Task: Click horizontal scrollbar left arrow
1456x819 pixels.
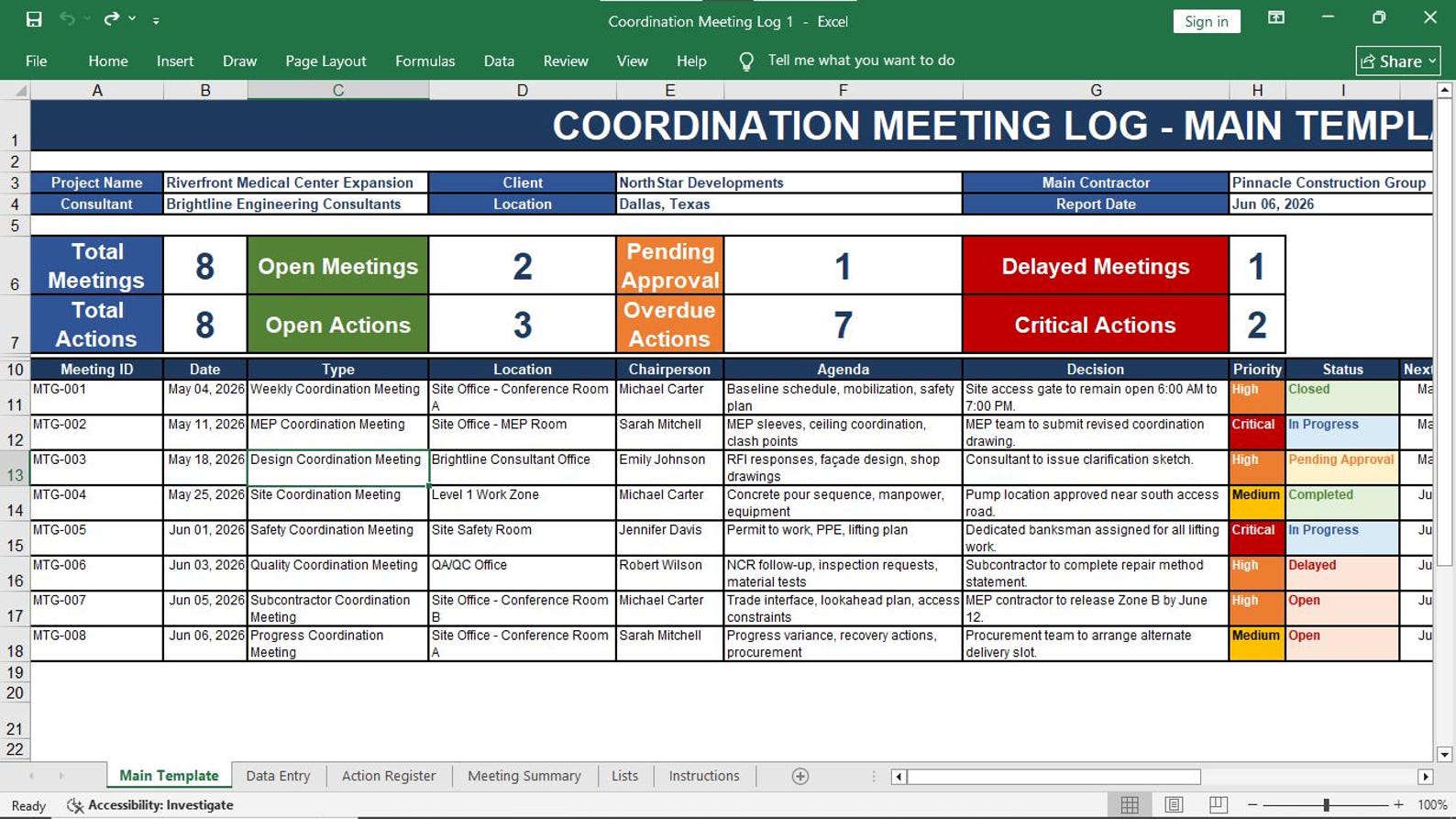Action: pos(899,777)
